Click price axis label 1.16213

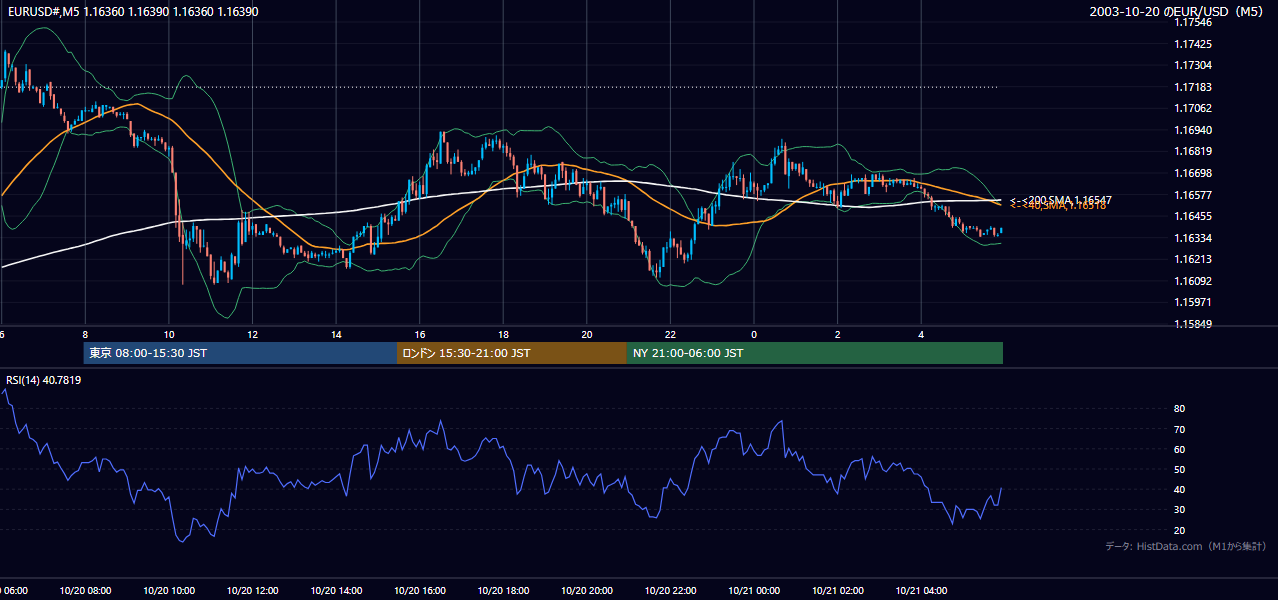click(1192, 259)
